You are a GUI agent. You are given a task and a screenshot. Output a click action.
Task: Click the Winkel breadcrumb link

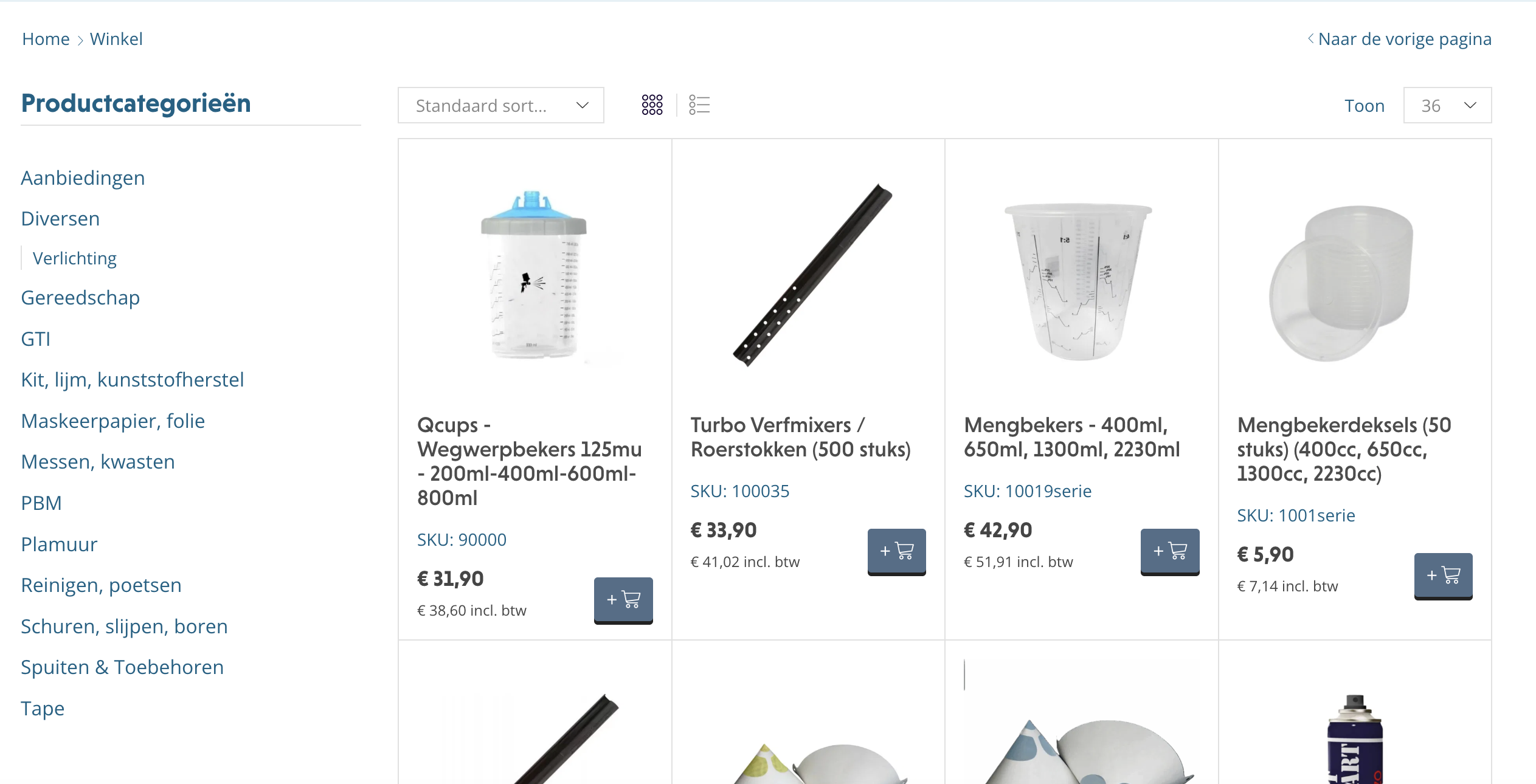(116, 39)
